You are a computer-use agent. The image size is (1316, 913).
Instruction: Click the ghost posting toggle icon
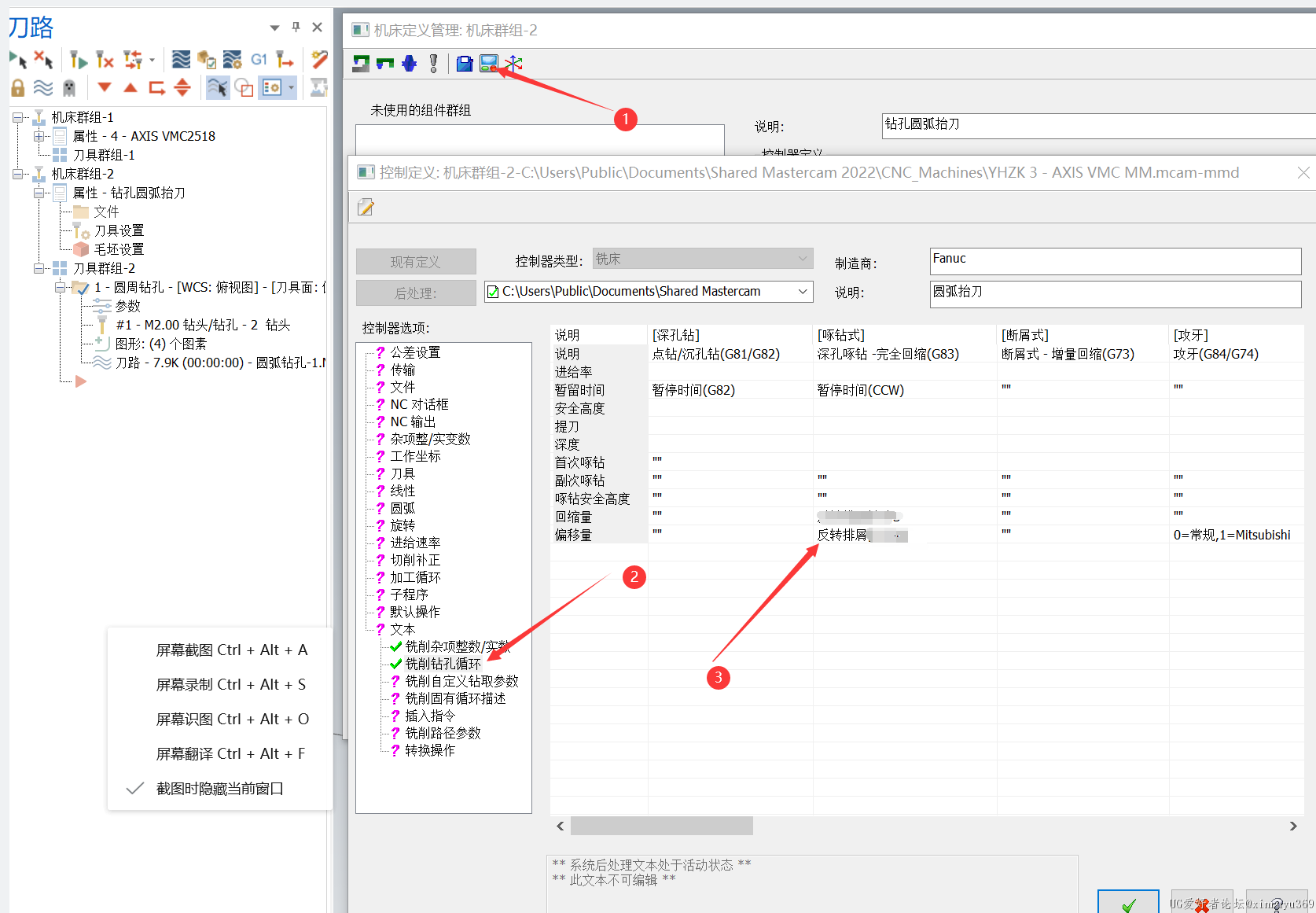pyautogui.click(x=69, y=87)
